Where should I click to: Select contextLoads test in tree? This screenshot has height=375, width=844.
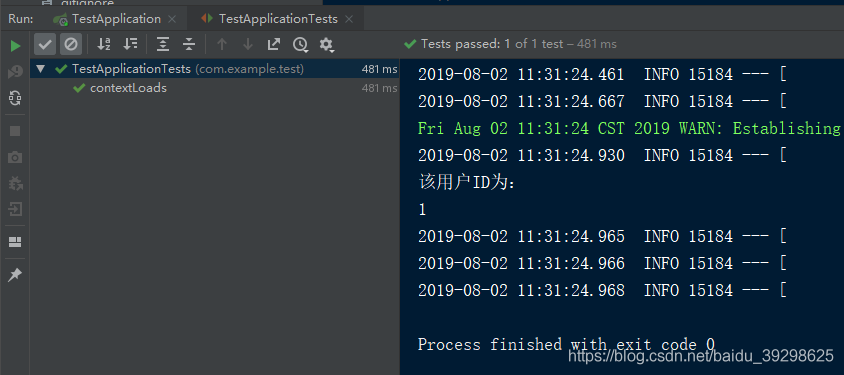[x=128, y=88]
